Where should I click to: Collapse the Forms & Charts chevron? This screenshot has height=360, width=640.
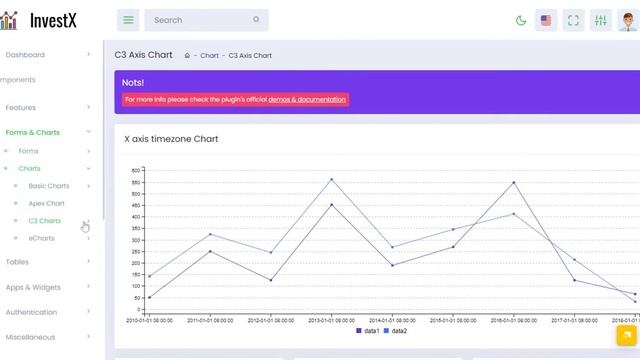(89, 132)
